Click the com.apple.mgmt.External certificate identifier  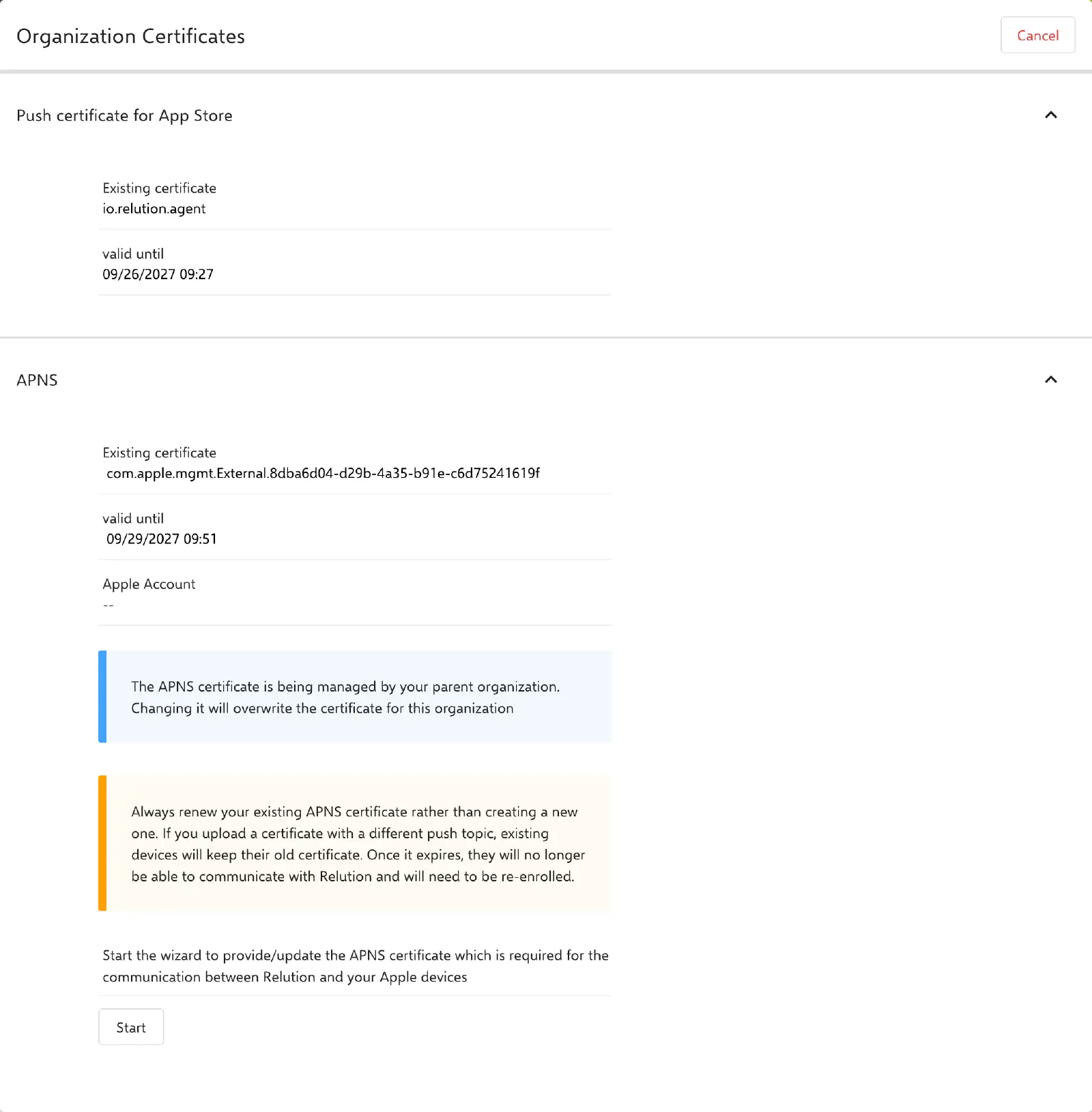[324, 473]
